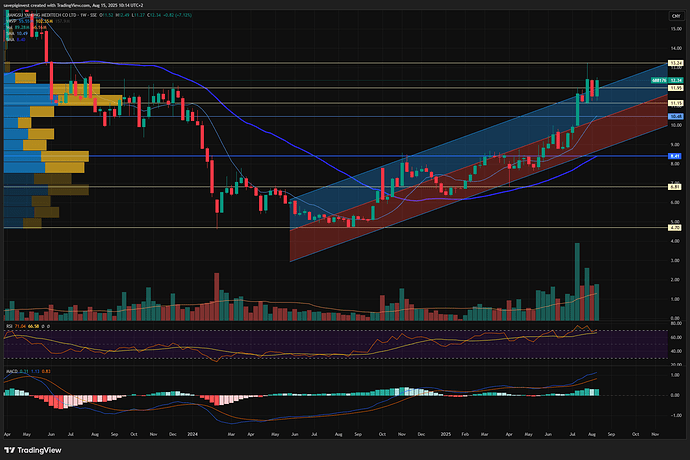Click the 11.15 horizontal line price label
Viewport: 690px width, 460px height.
pyautogui.click(x=675, y=103)
